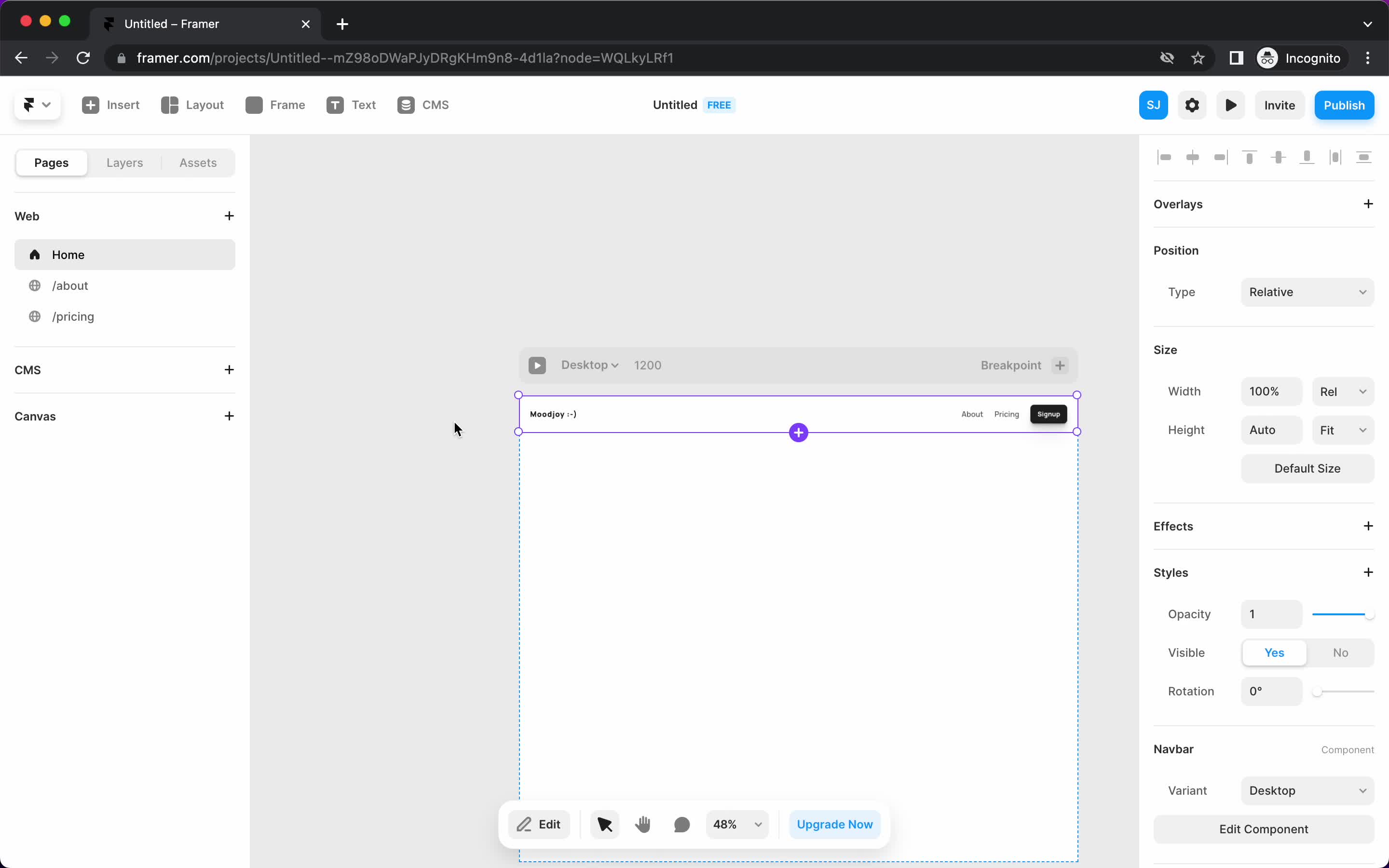Open the CMS panel tool

pos(424,105)
